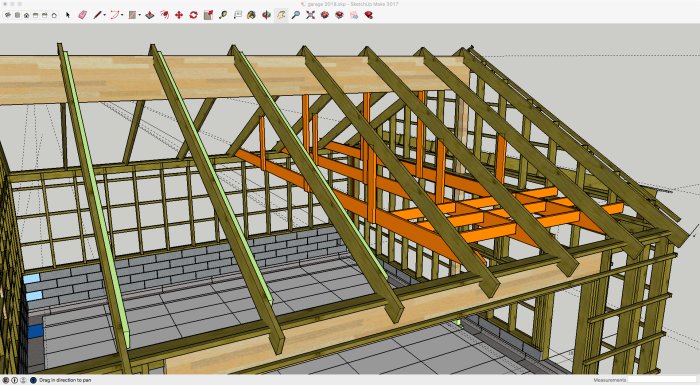Select the Select arrow tool
The height and width of the screenshot is (385, 700).
pyautogui.click(x=68, y=15)
